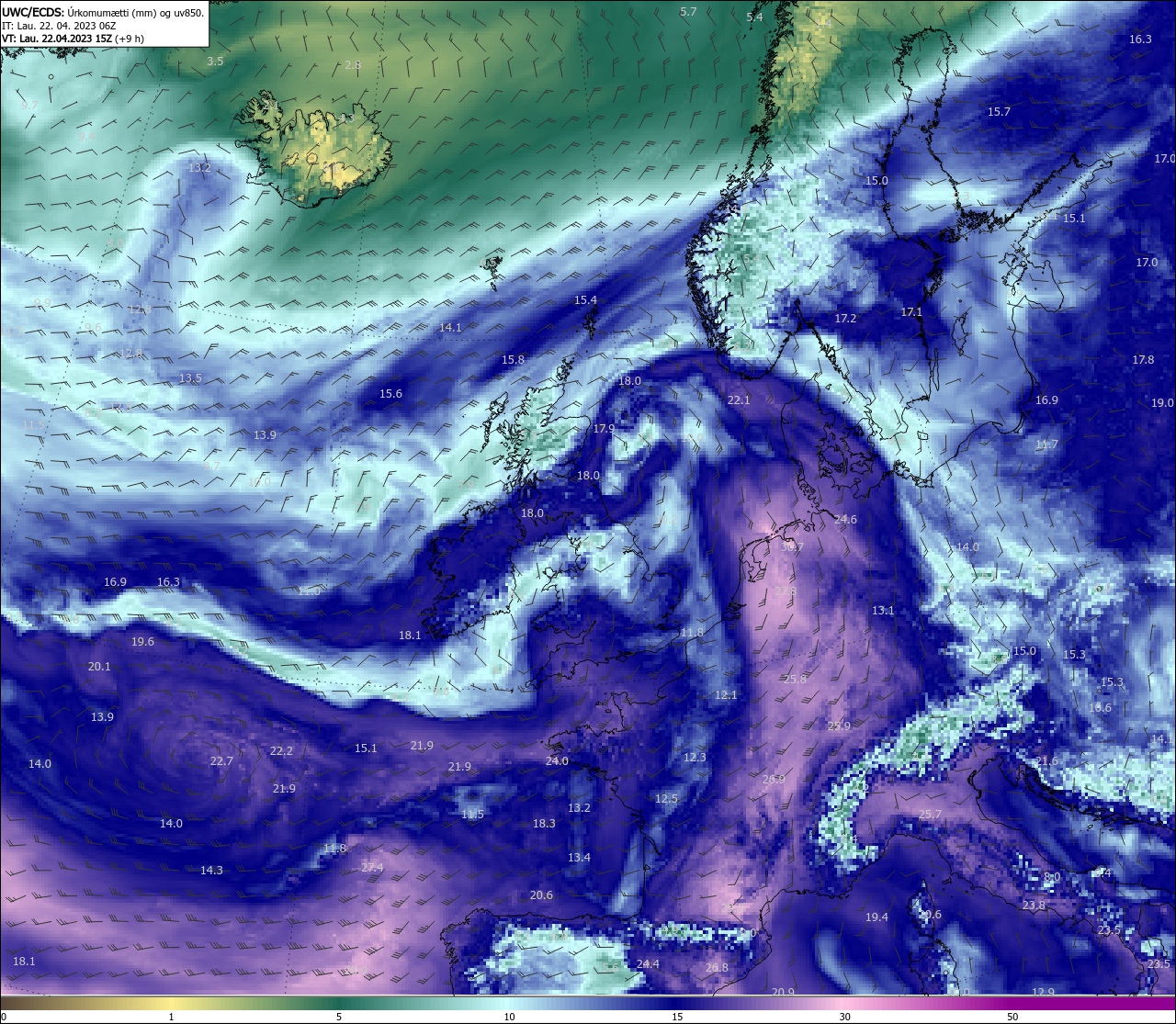
Task: Click the 10 tick on the colour scale
Action: (508, 1017)
